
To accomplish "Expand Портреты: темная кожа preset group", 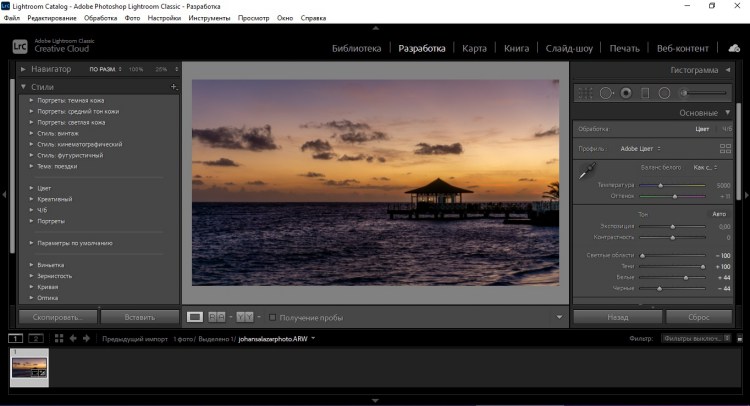I will pyautogui.click(x=31, y=100).
